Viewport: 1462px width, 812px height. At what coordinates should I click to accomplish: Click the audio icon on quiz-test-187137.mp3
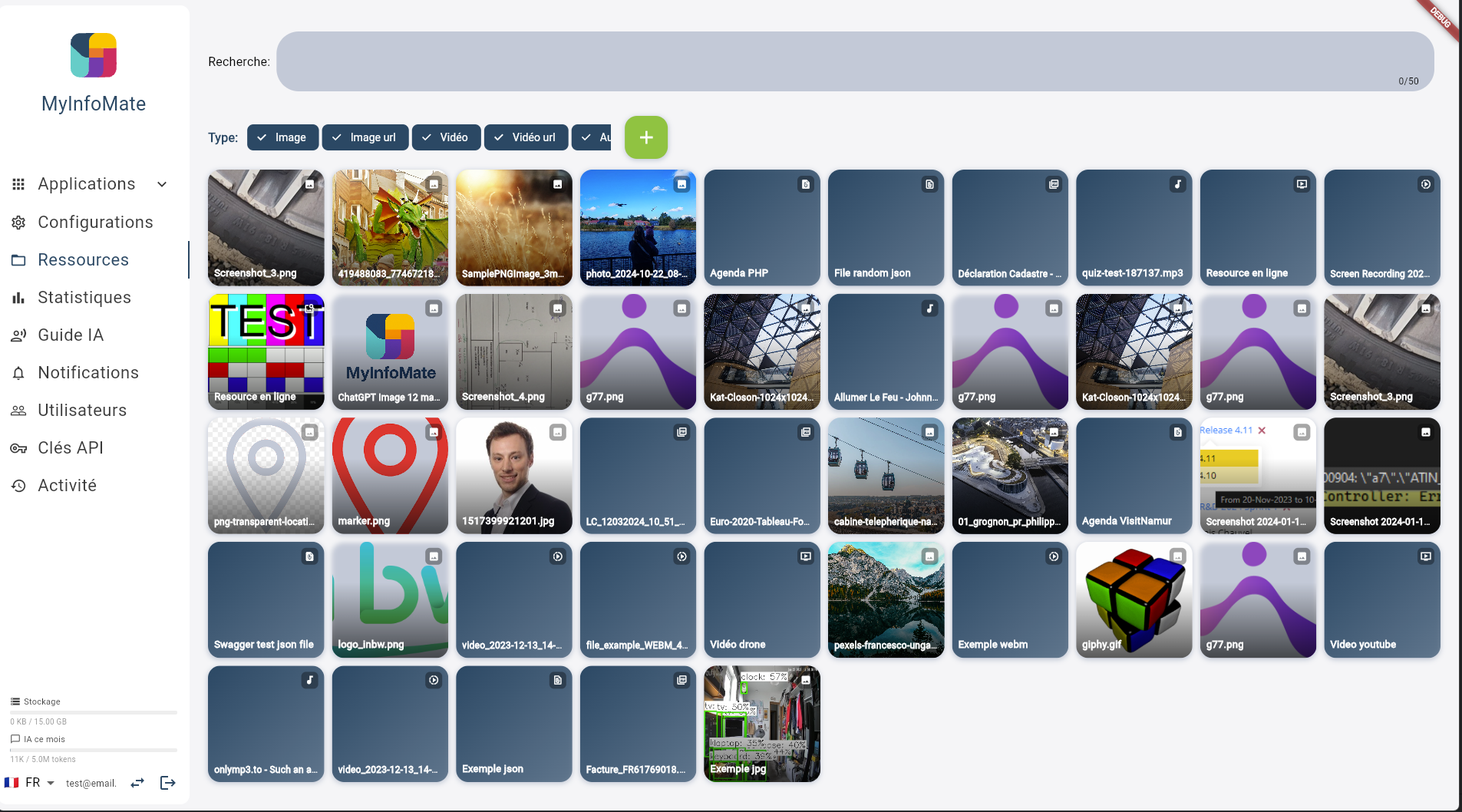pos(1177,184)
